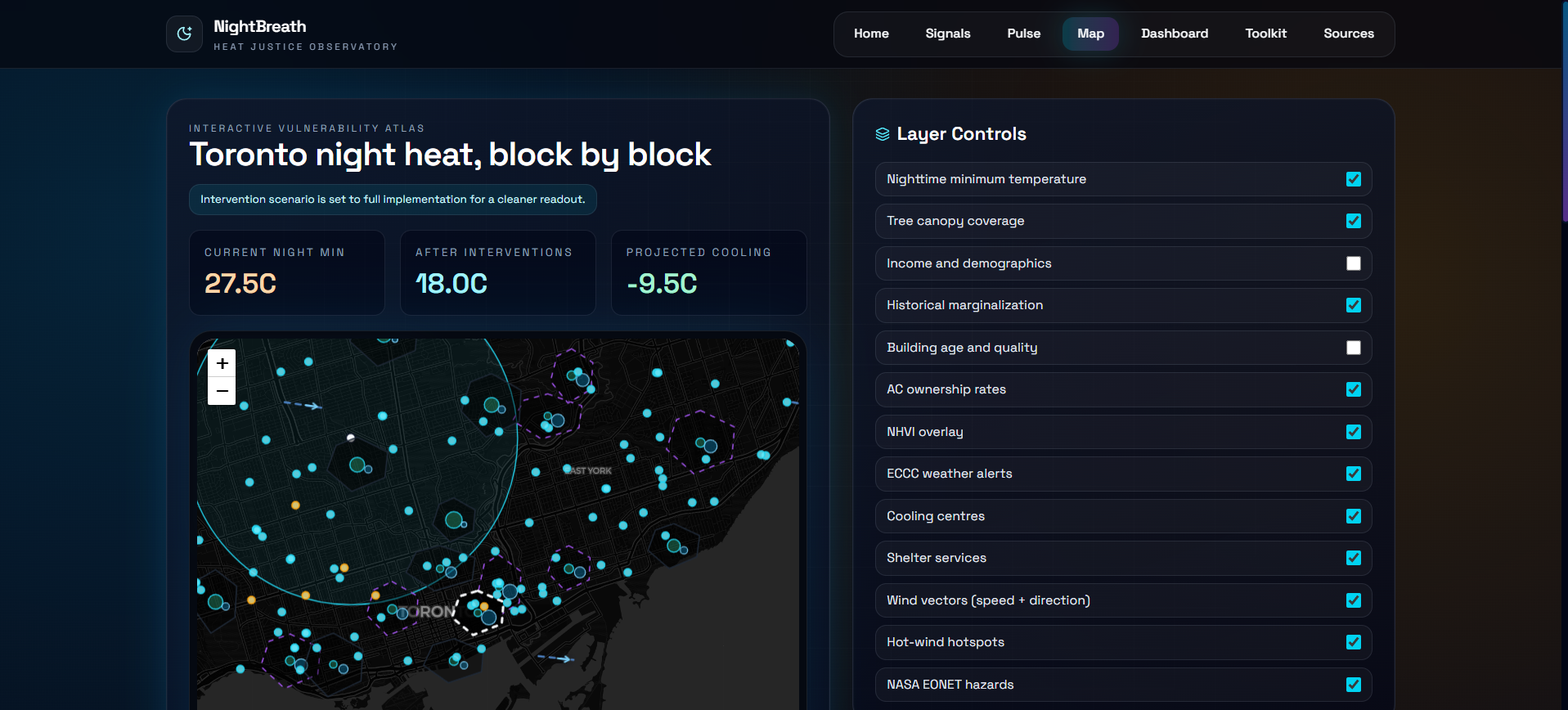Enable Income and demographics layer
This screenshot has width=1568, height=710.
pos(1353,263)
